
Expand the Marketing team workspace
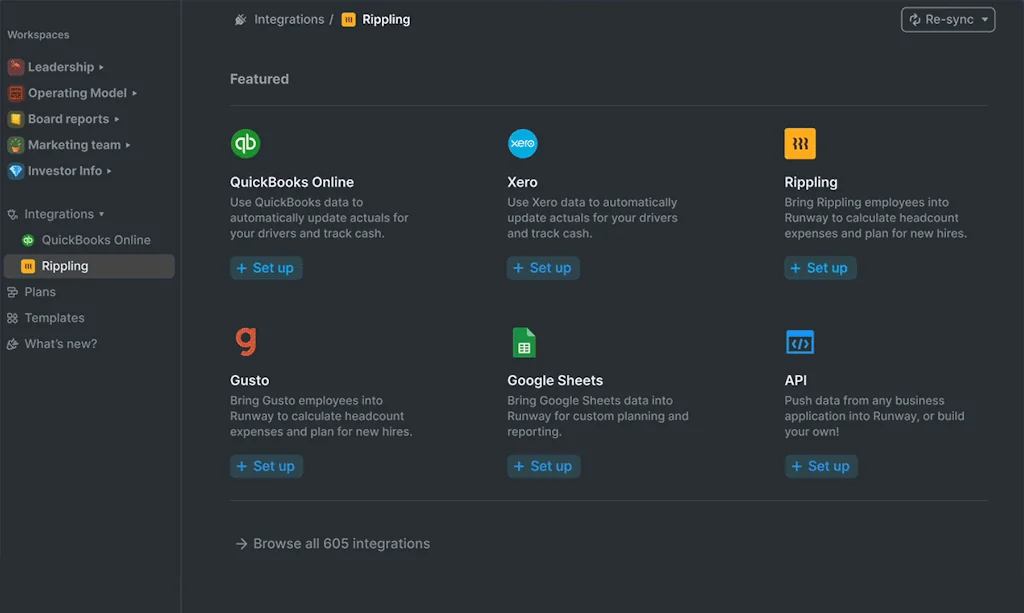coord(128,145)
